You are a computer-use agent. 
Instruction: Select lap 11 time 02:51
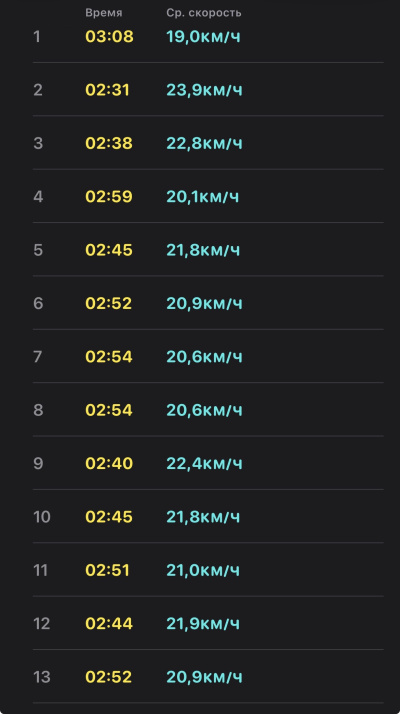pyautogui.click(x=108, y=570)
